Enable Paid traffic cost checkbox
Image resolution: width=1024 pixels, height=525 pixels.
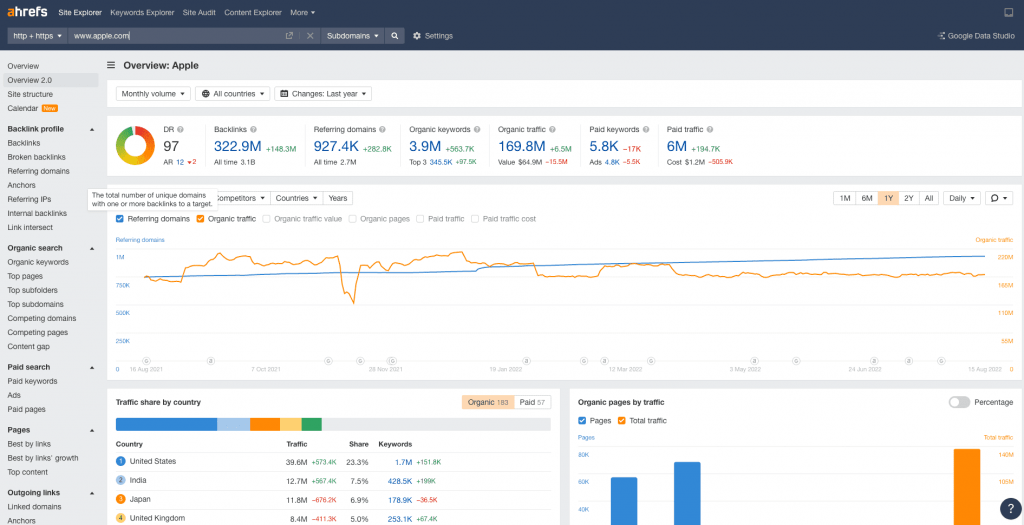tap(475, 219)
